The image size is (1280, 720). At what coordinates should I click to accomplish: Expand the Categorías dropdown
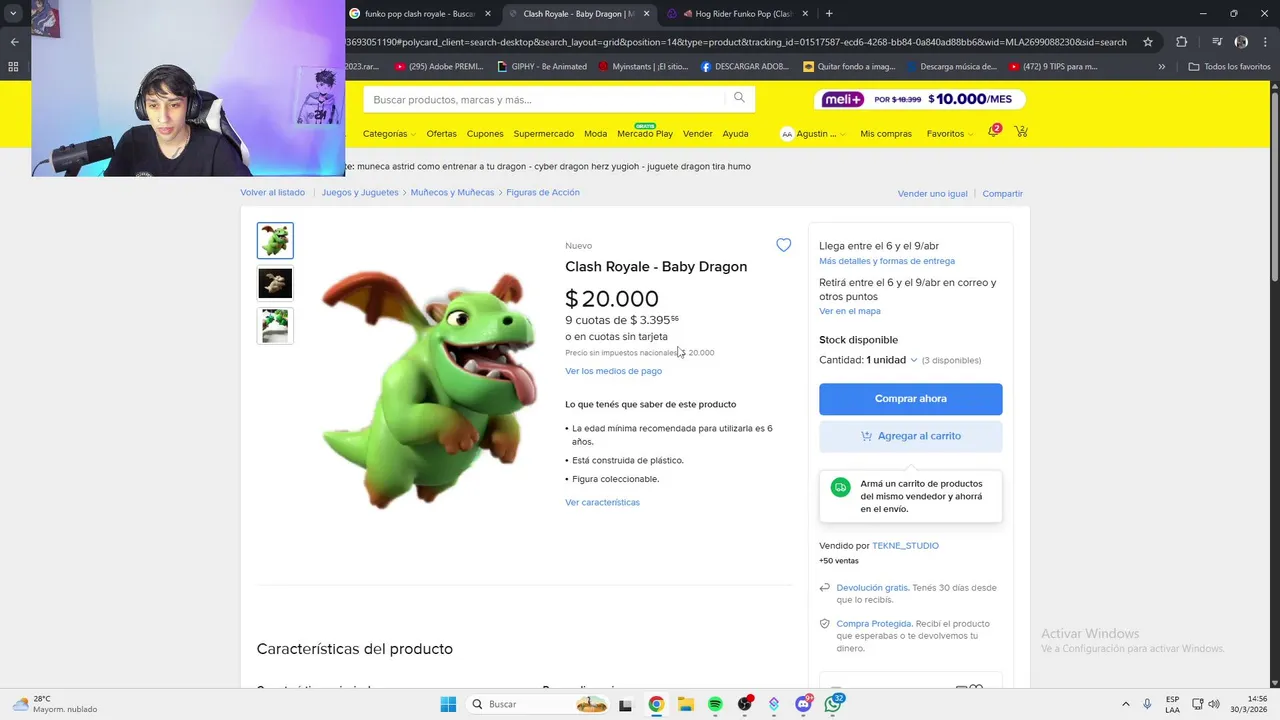click(x=390, y=133)
